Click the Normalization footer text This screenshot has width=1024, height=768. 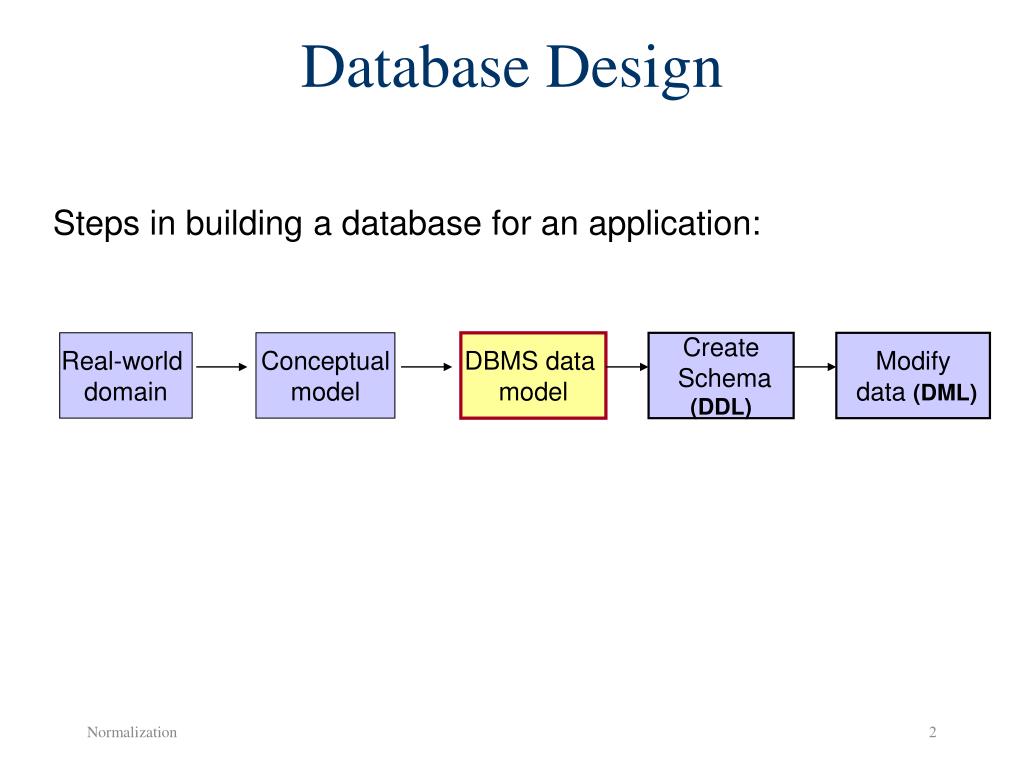pos(132,732)
